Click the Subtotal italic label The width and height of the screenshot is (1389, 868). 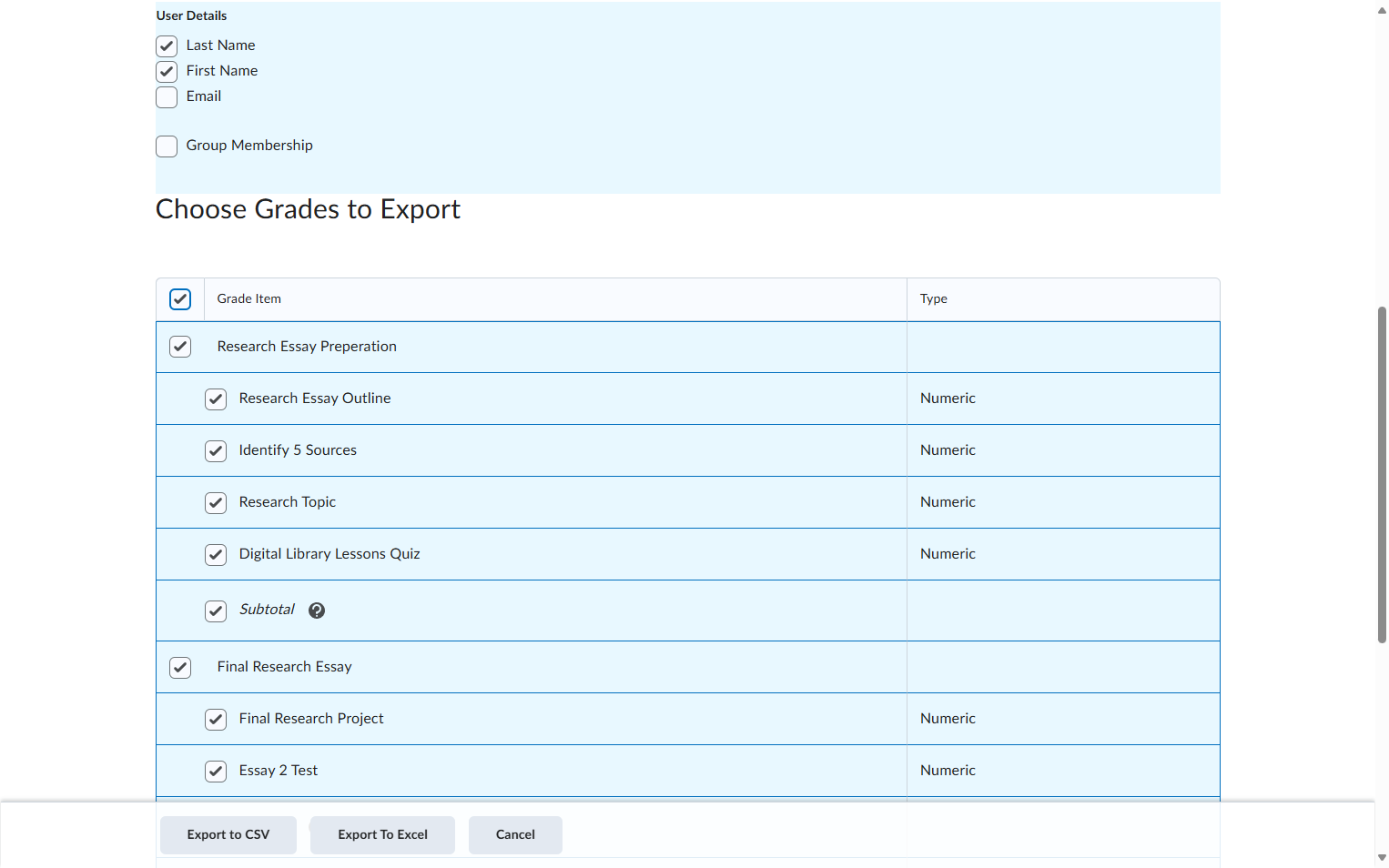[x=267, y=610]
